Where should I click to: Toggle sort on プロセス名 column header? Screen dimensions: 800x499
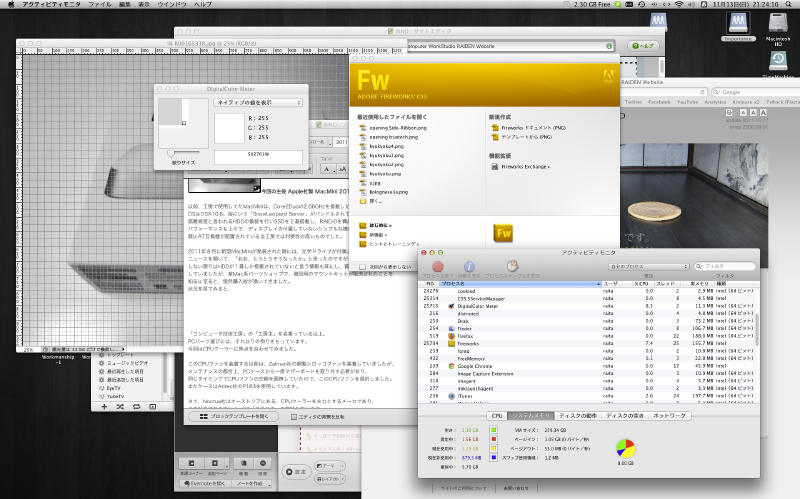point(520,283)
